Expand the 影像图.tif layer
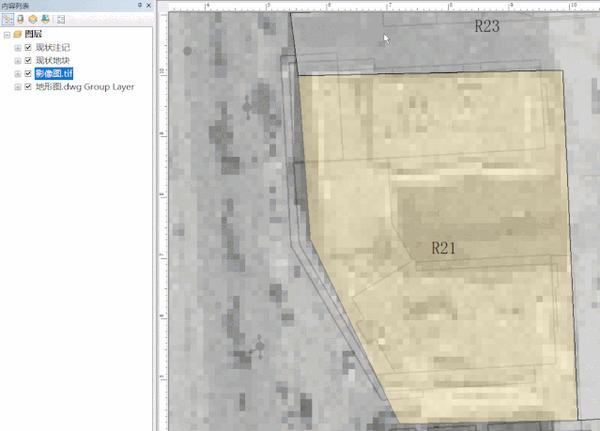Screen dimensions: 600x431 (18, 74)
